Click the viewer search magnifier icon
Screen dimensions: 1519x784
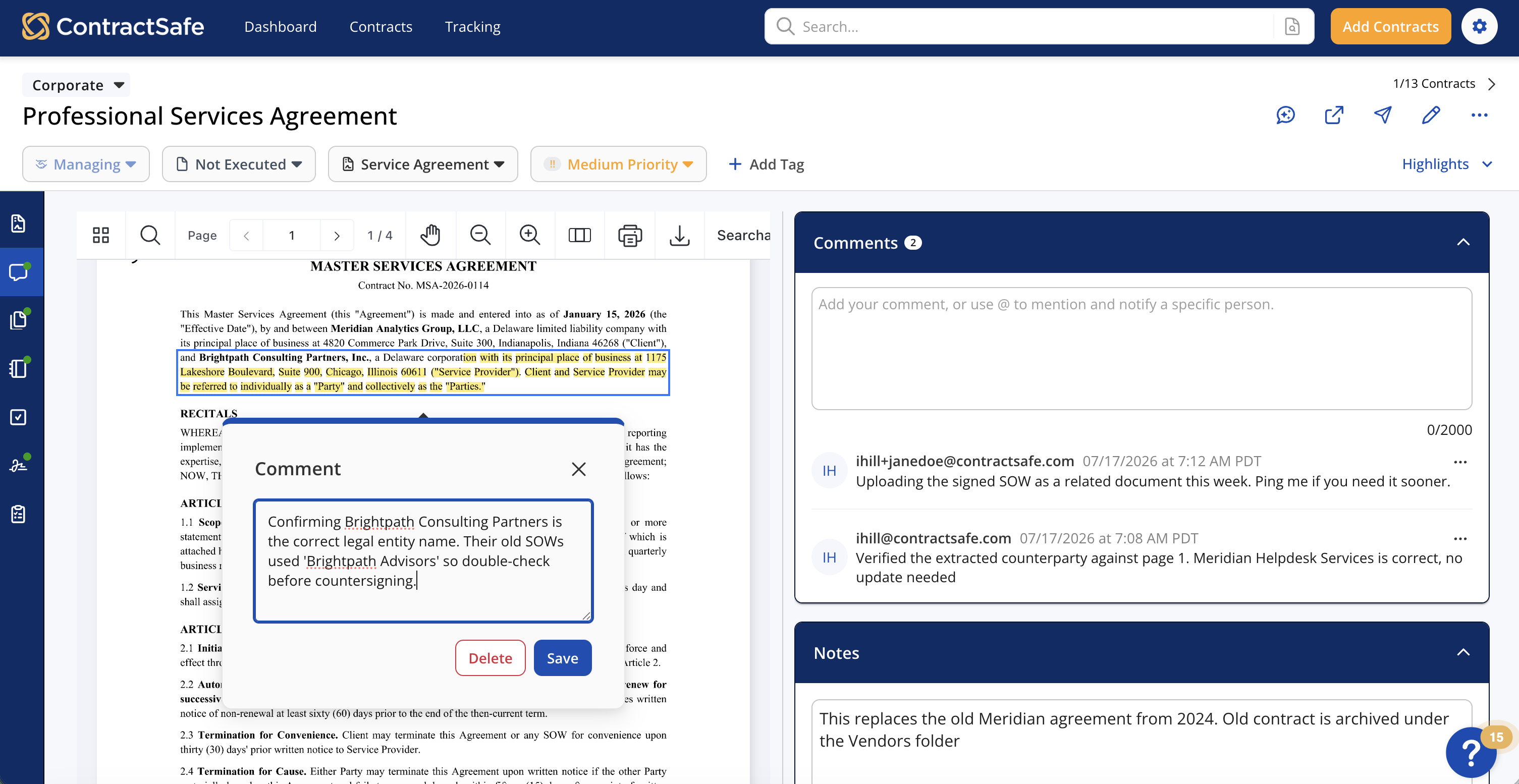[150, 235]
